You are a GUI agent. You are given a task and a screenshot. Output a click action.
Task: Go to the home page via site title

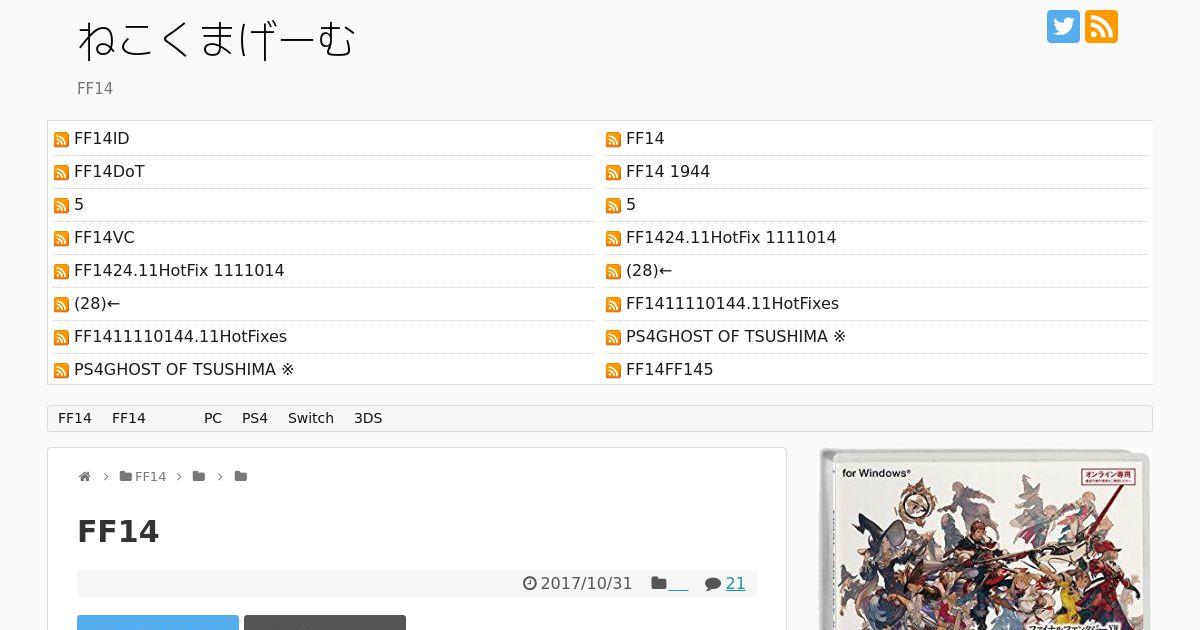pyautogui.click(x=216, y=40)
